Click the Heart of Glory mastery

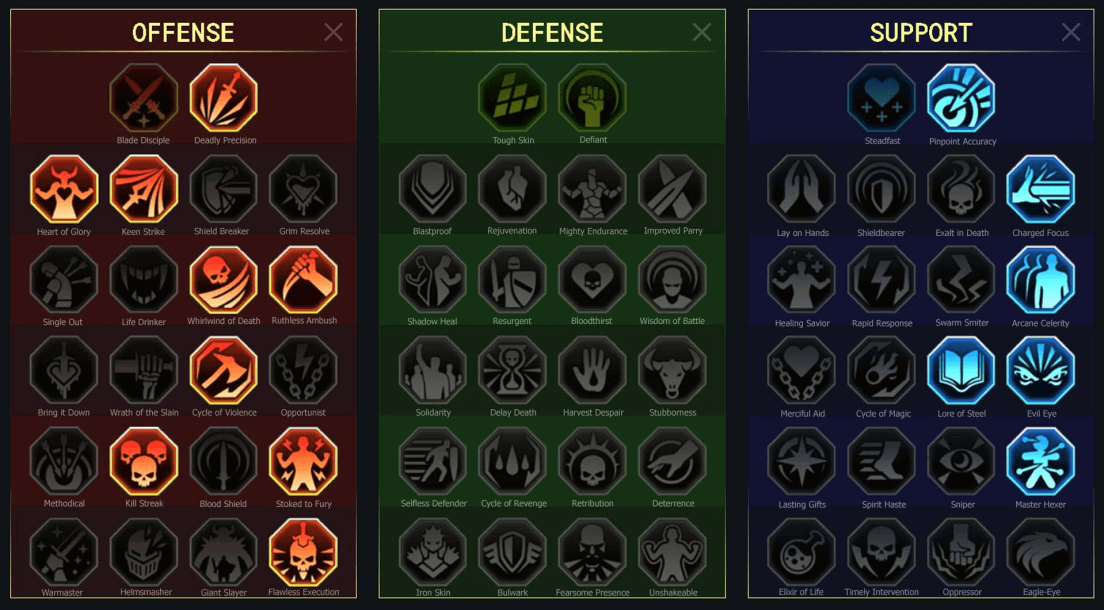[x=64, y=189]
